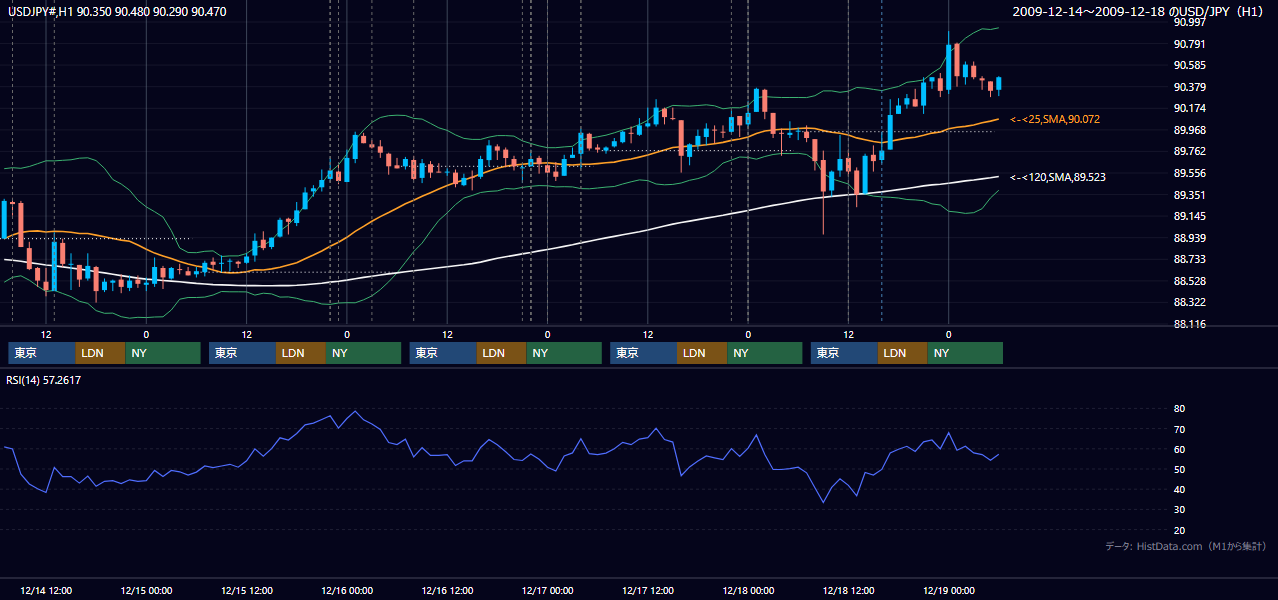Click price axis label 89.145
This screenshot has width=1278, height=600.
pos(1189,216)
